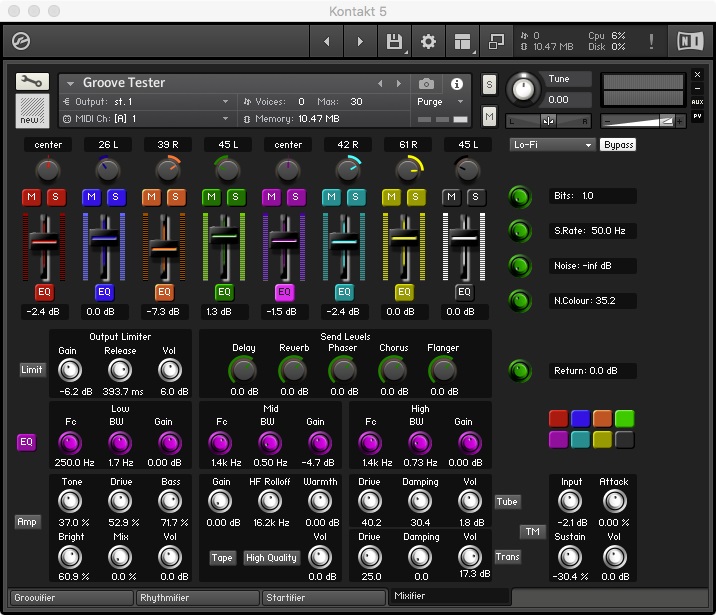Open the gear options icon
Viewport: 716px width, 615px height.
click(428, 42)
